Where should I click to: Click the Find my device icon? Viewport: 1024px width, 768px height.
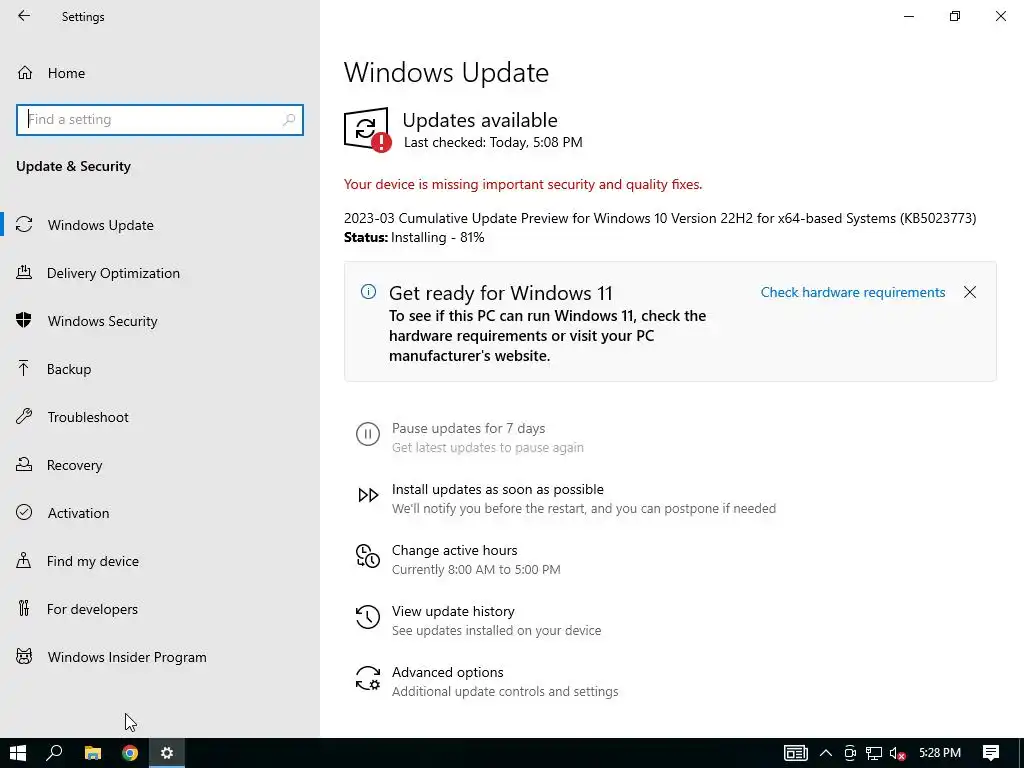pos(24,560)
